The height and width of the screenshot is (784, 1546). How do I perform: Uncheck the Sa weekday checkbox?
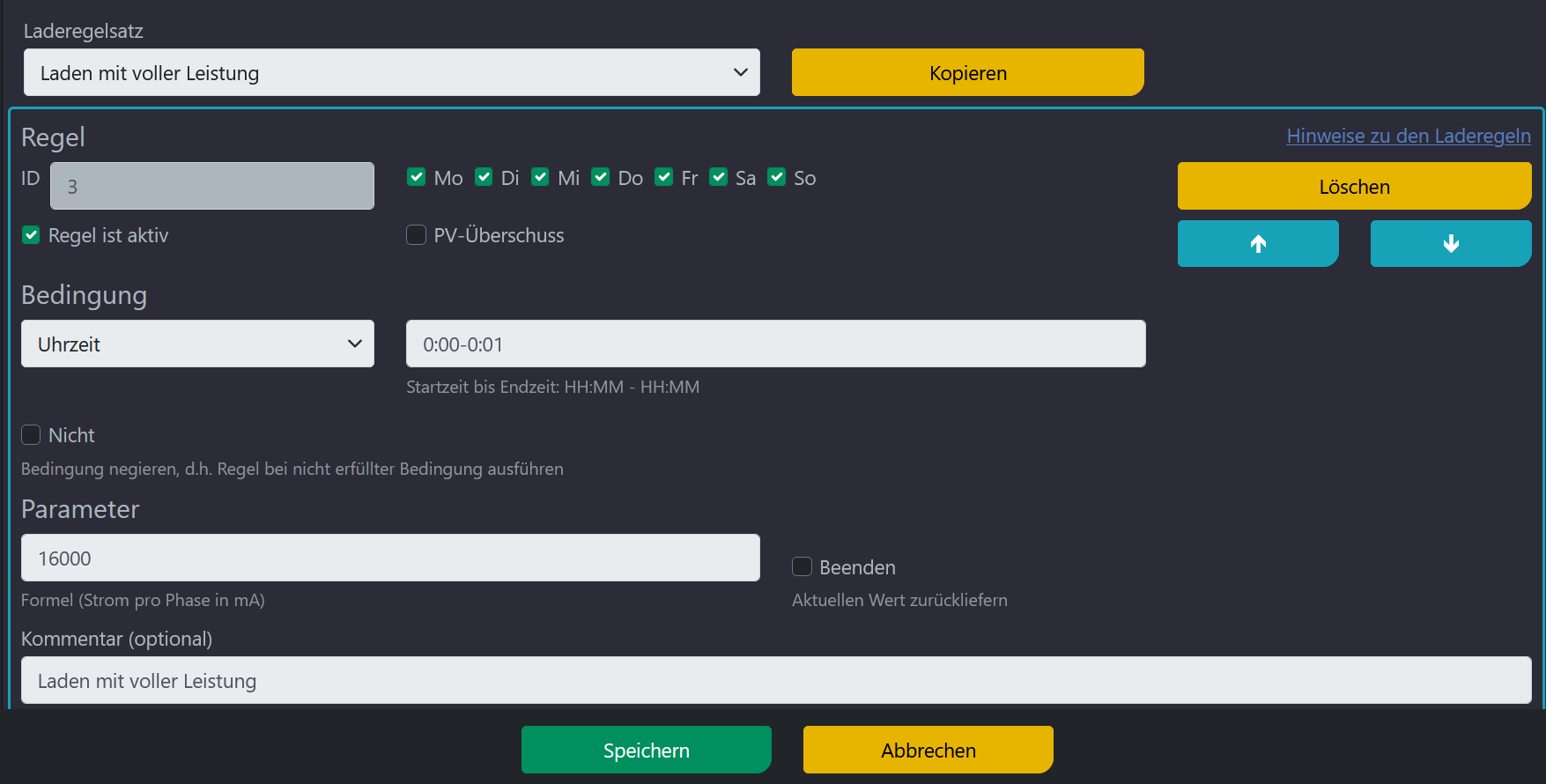pyautogui.click(x=719, y=177)
